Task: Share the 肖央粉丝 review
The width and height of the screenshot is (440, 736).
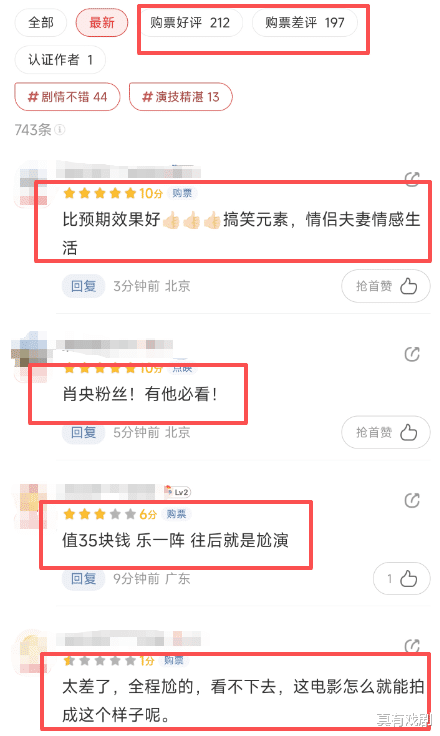Action: [412, 354]
